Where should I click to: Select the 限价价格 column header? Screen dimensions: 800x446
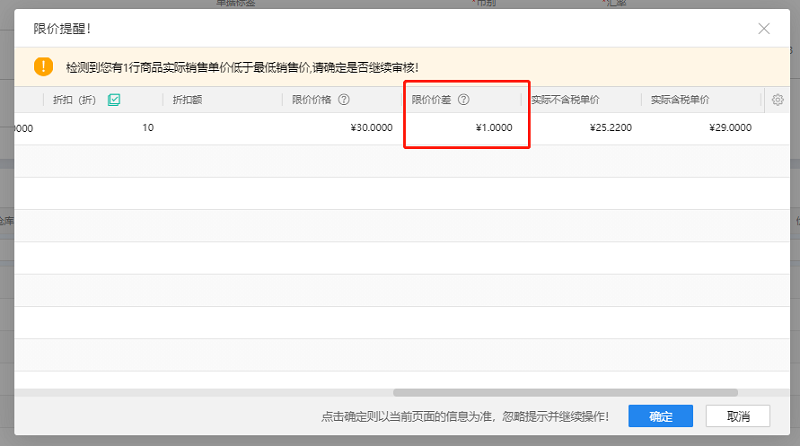pyautogui.click(x=312, y=100)
